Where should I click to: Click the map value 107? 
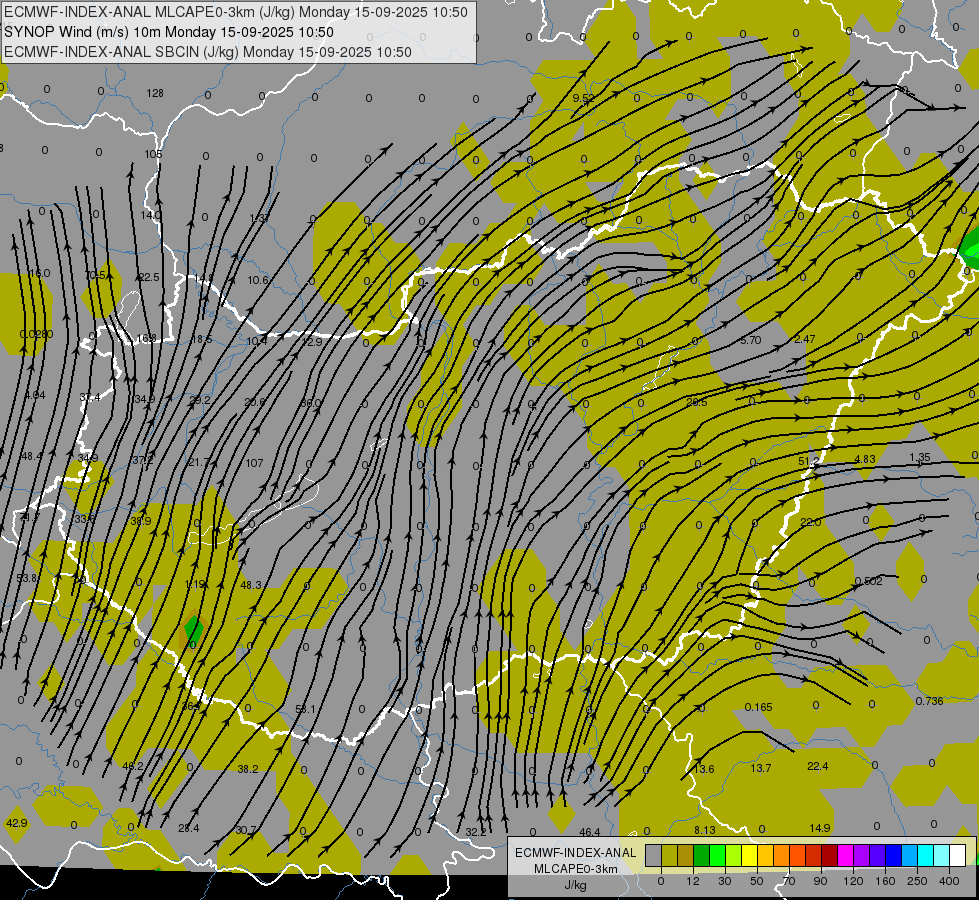[254, 463]
